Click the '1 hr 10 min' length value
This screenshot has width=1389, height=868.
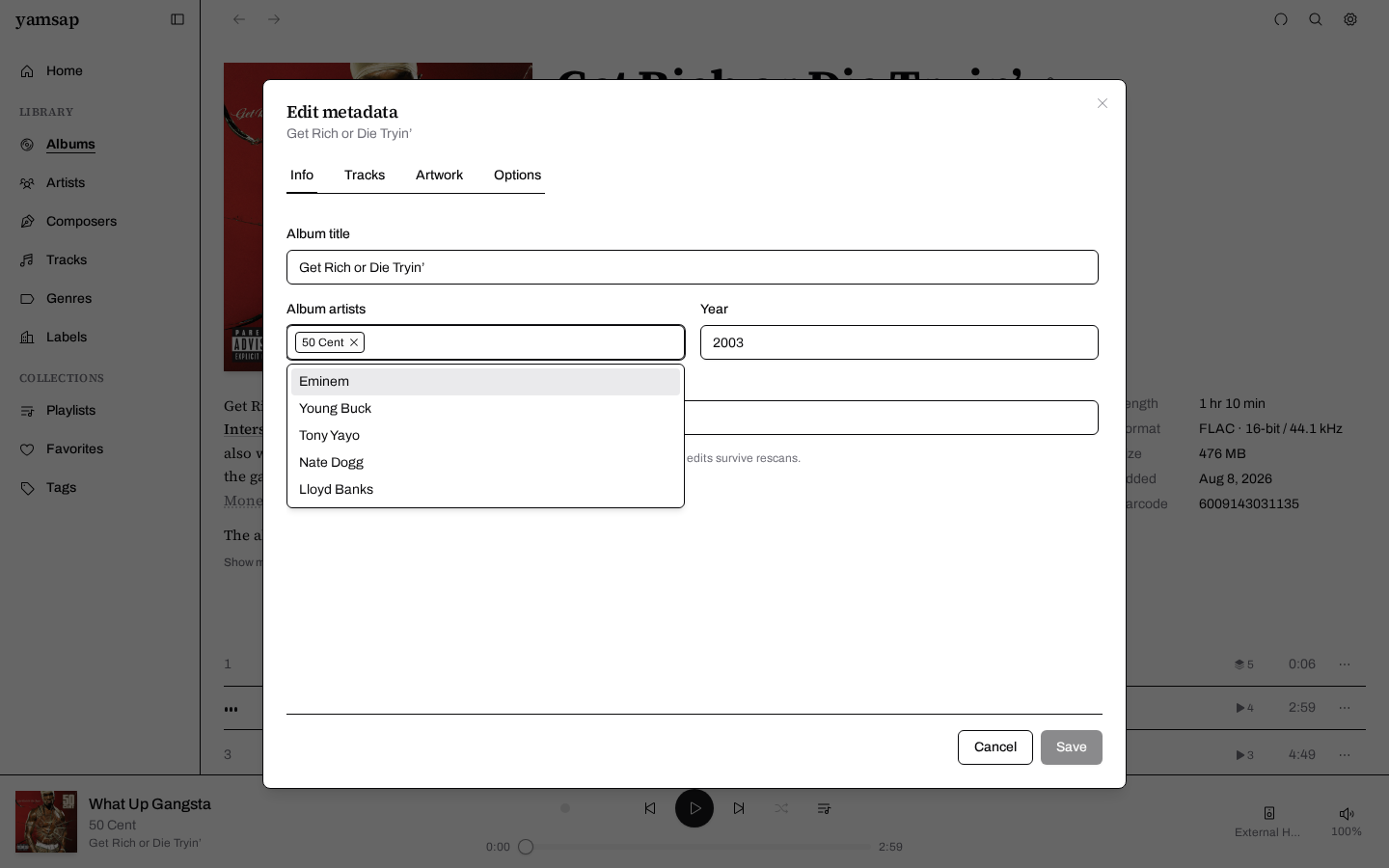(x=1232, y=404)
